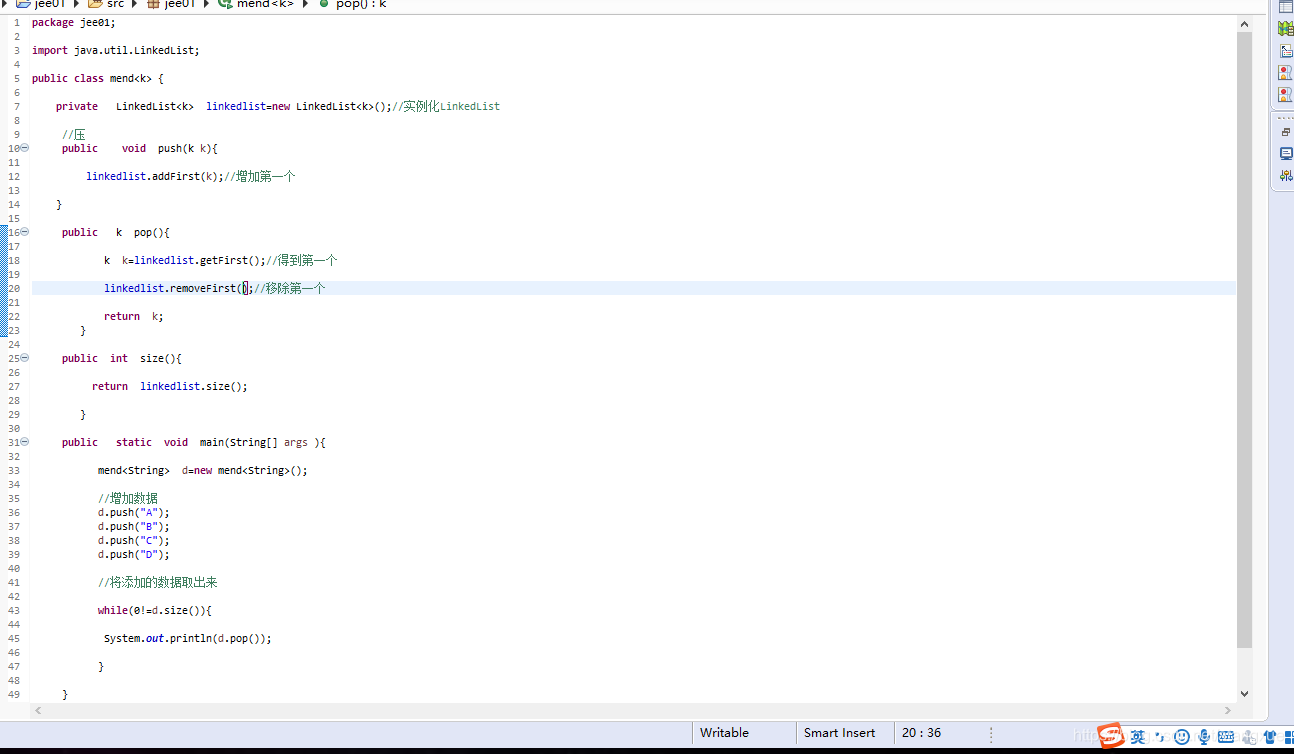The image size is (1294, 754).
Task: Click horizontal scrollbar left arrow
Action: pyautogui.click(x=39, y=711)
